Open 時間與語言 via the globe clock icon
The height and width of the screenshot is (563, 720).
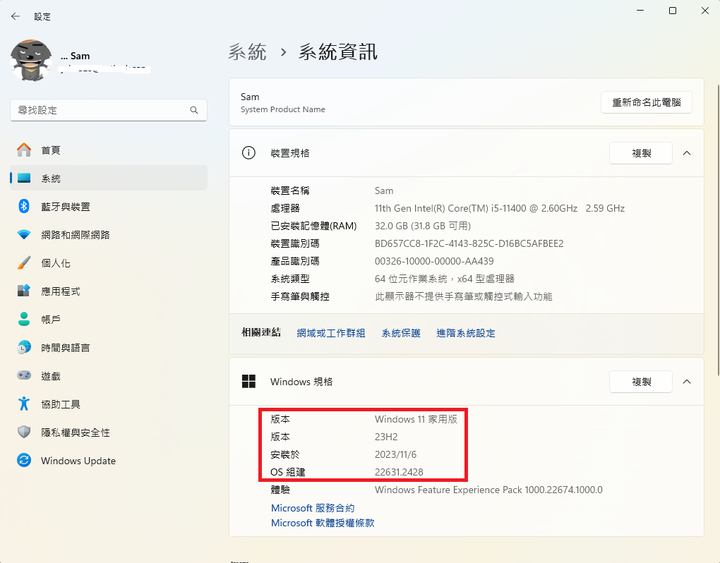click(x=24, y=347)
